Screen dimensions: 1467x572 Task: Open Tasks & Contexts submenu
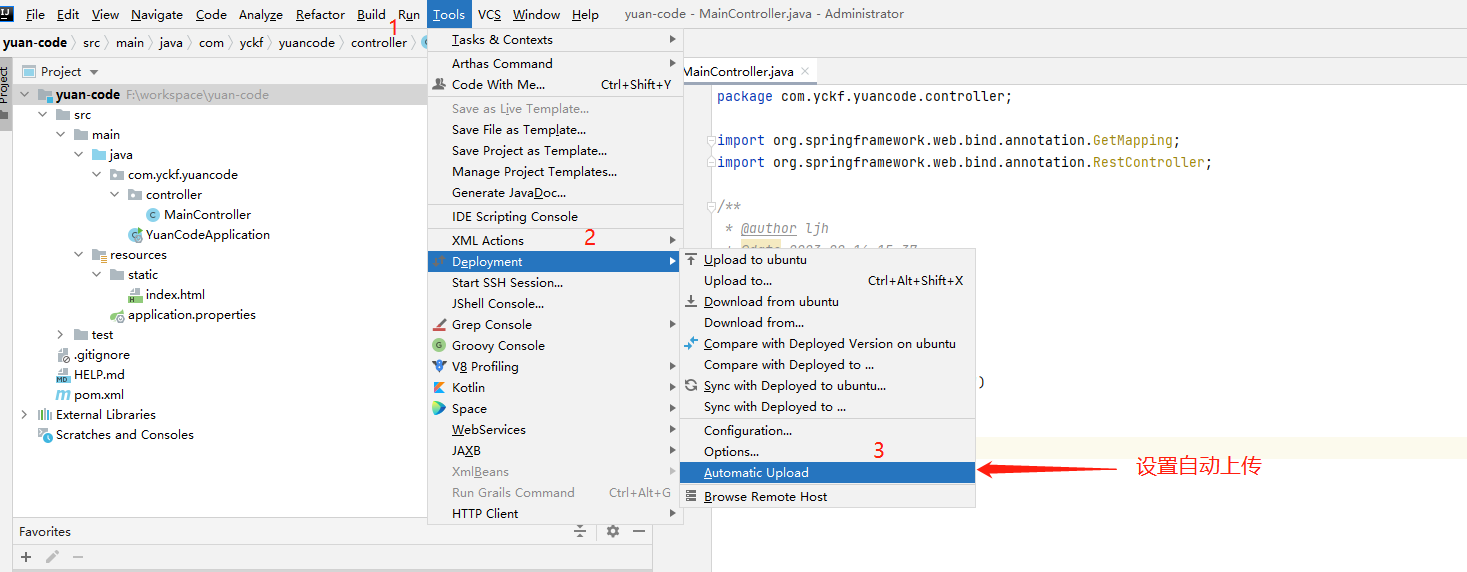click(555, 40)
